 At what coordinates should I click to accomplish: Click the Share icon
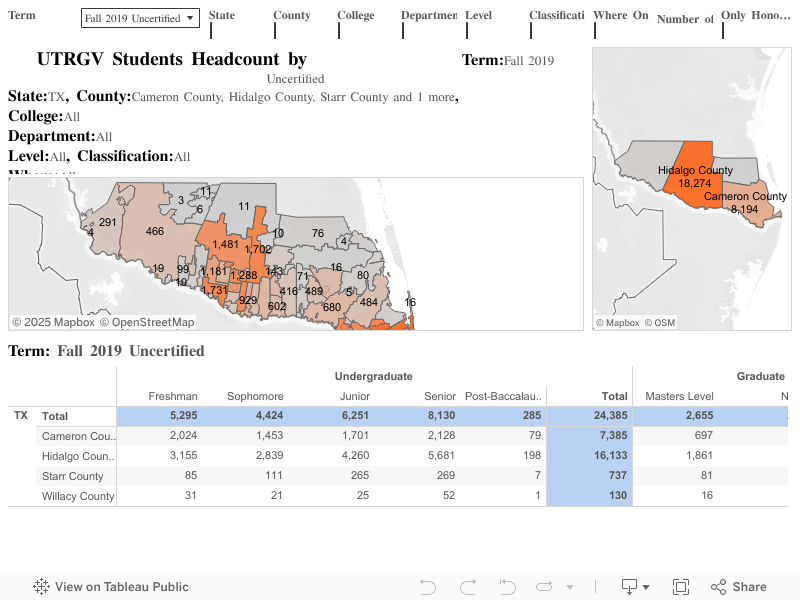tap(717, 586)
